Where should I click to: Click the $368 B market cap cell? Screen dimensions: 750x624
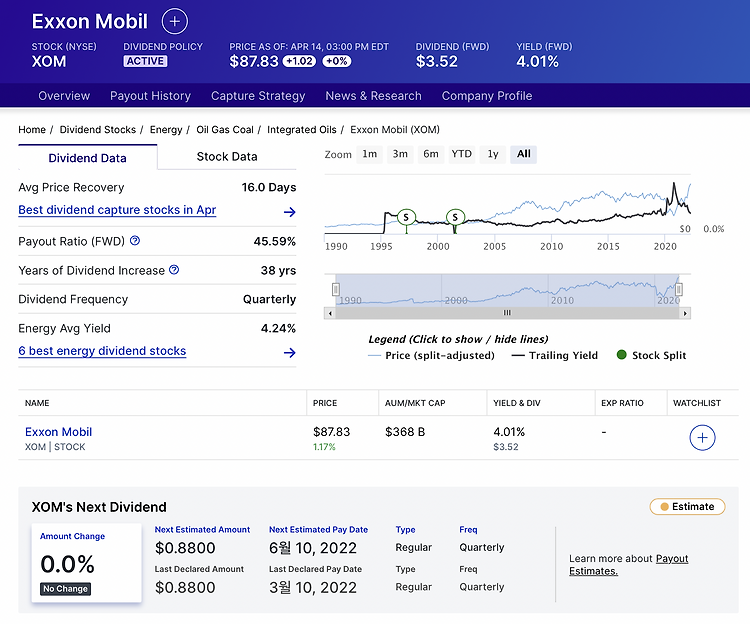point(405,432)
